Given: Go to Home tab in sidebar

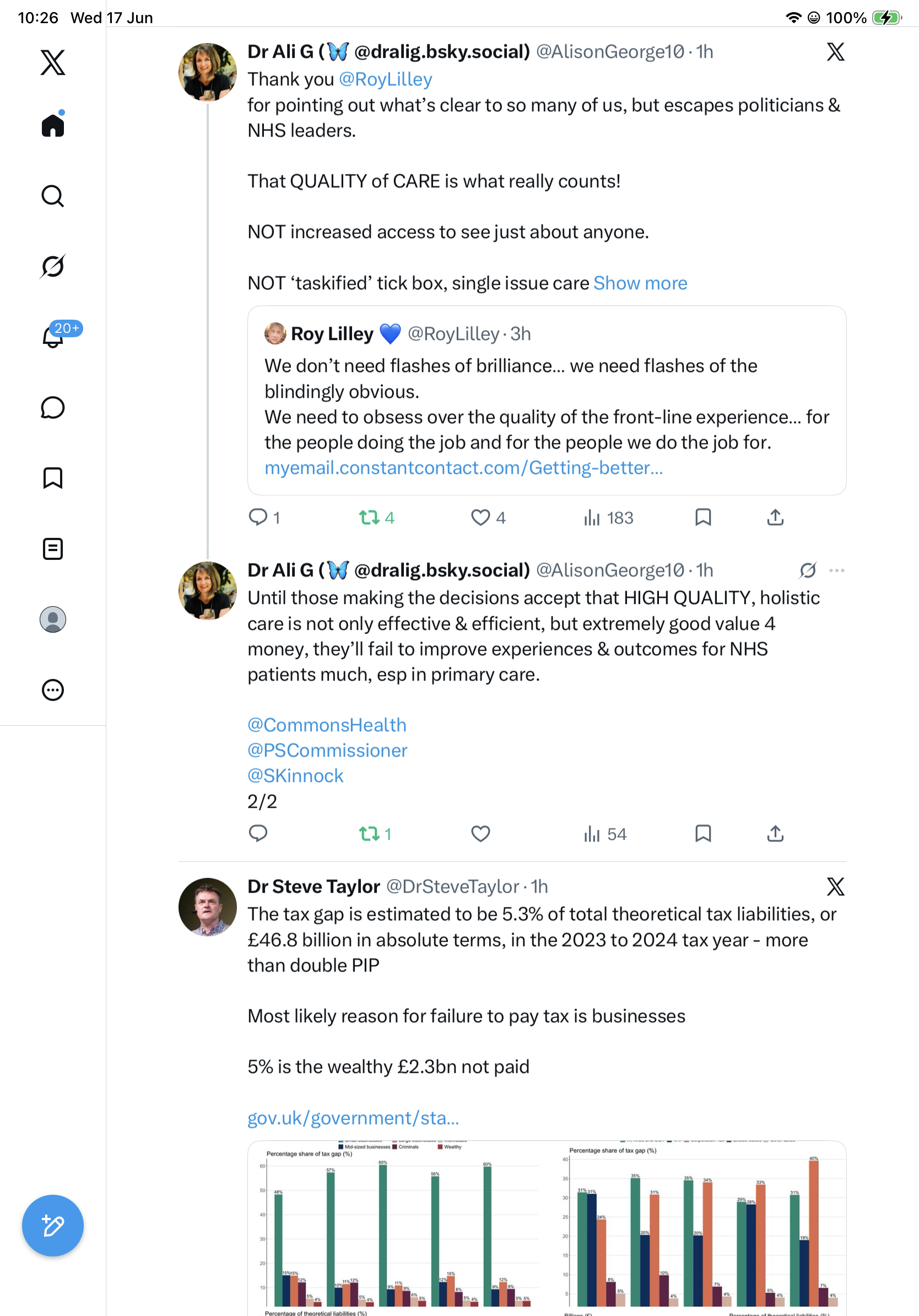Looking at the screenshot, I should pyautogui.click(x=53, y=125).
